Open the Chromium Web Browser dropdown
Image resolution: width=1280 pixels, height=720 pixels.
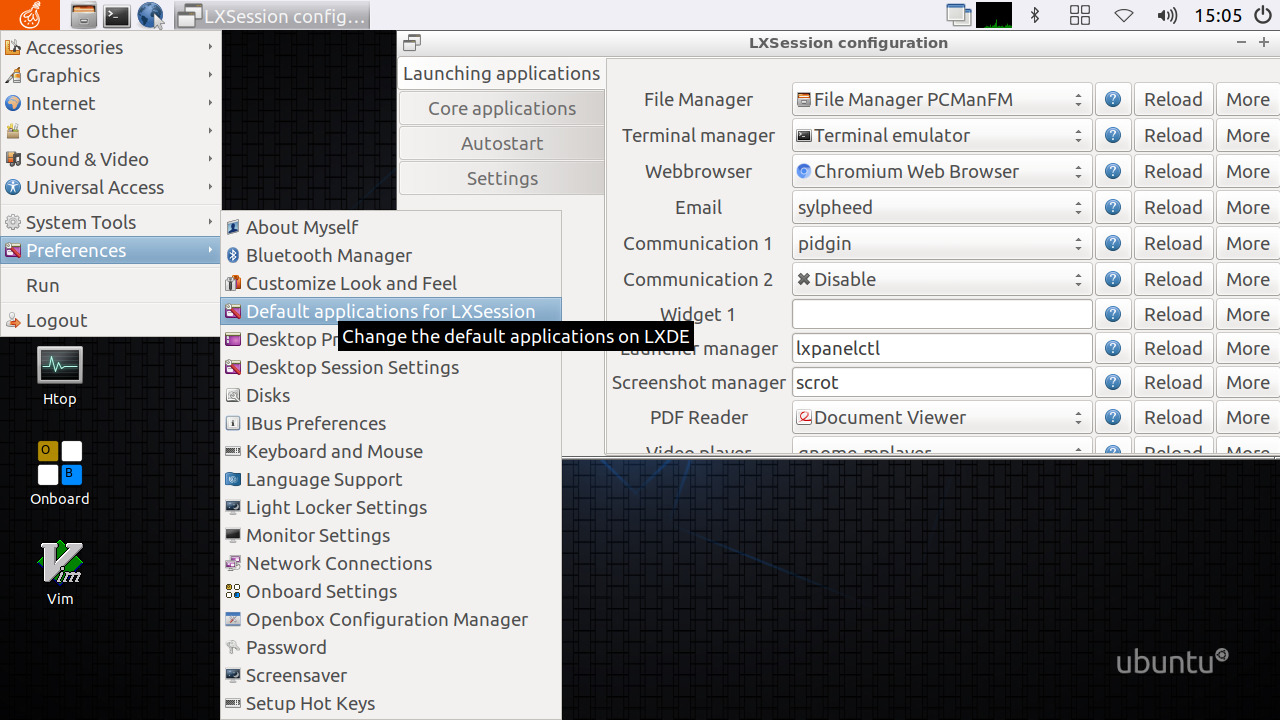click(x=942, y=172)
